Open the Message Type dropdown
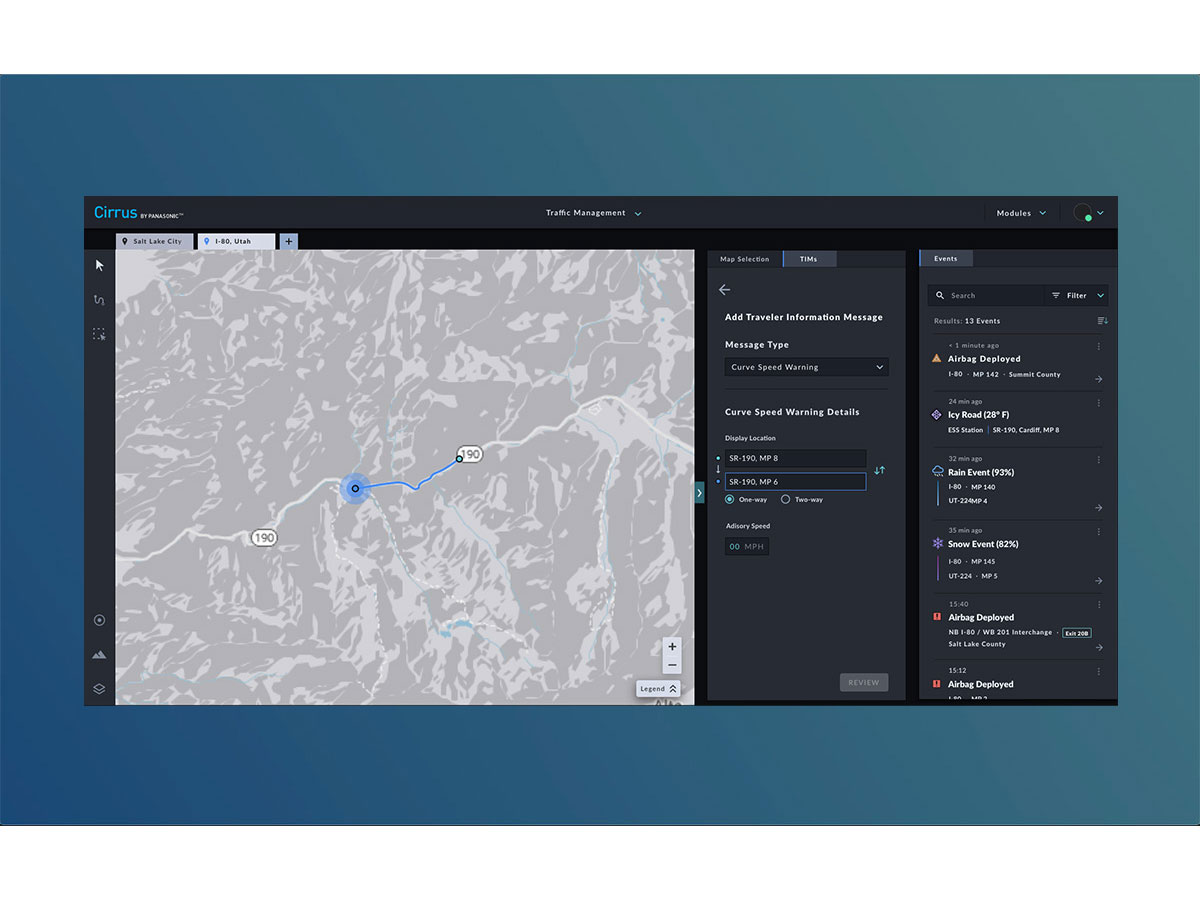This screenshot has width=1200, height=900. tap(806, 367)
